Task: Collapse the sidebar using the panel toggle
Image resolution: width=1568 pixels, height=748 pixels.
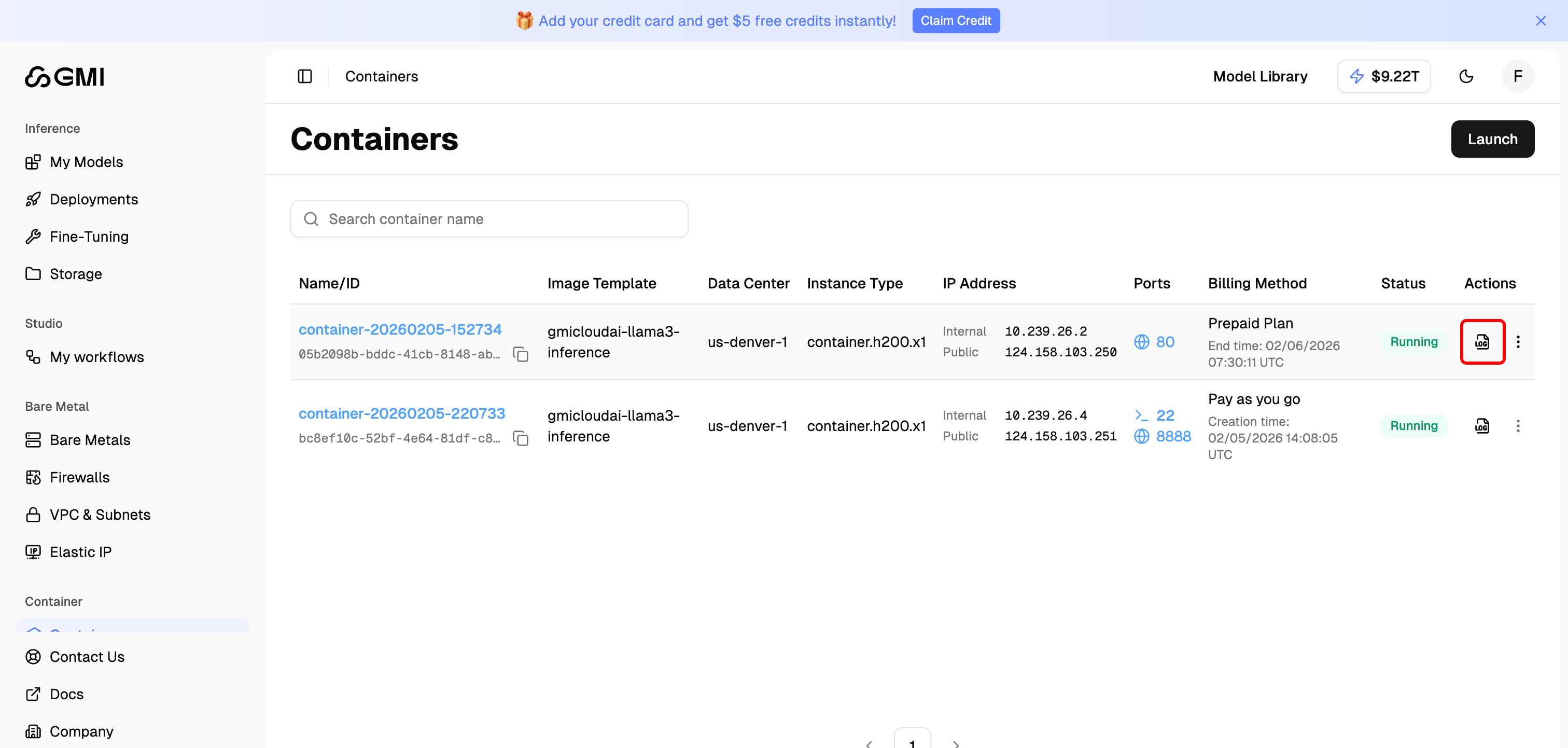Action: pyautogui.click(x=304, y=76)
